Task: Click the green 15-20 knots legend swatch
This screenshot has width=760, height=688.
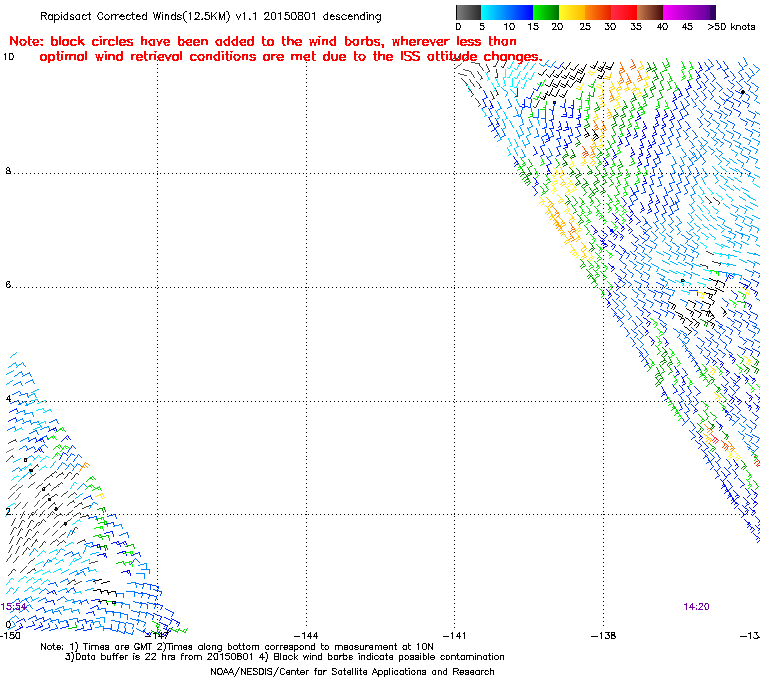Action: tap(546, 12)
